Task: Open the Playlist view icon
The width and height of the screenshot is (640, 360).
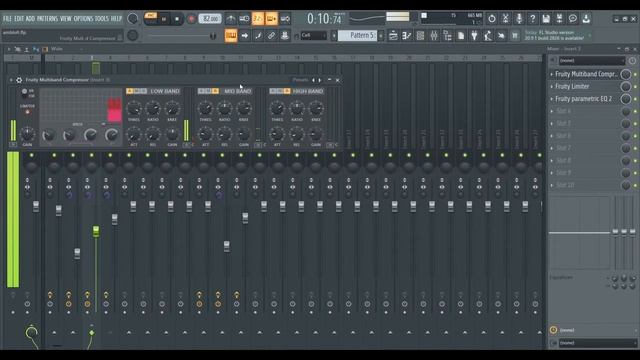Action: pyautogui.click(x=393, y=36)
